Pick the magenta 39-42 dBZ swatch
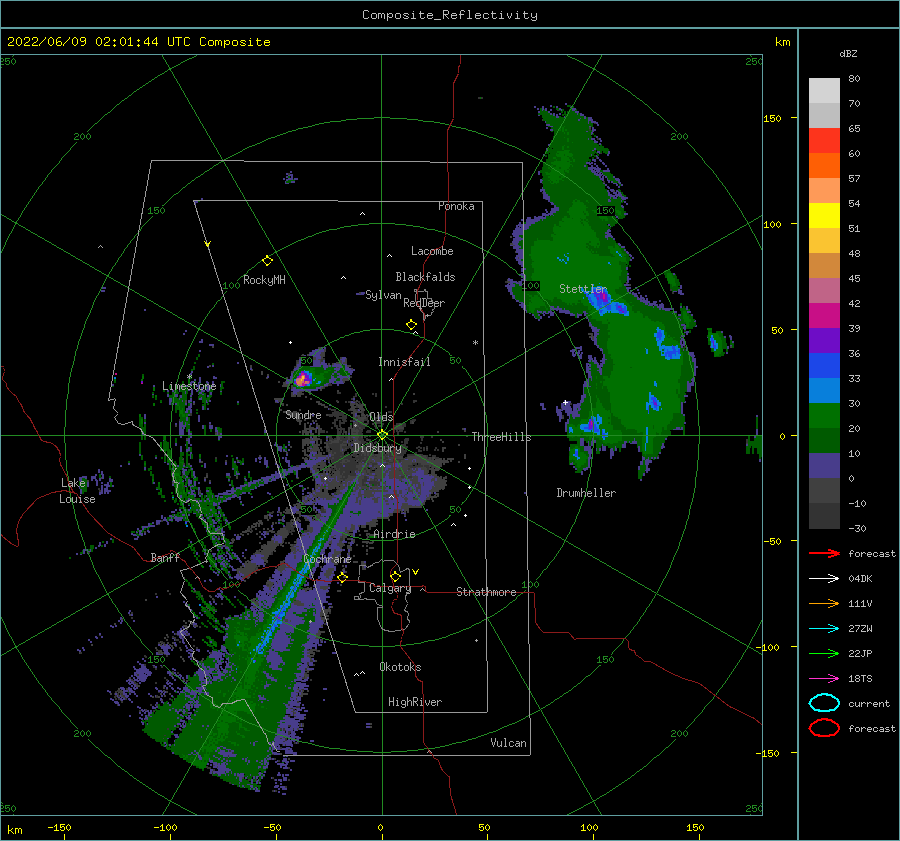Viewport: 900px width, 841px height. (824, 315)
